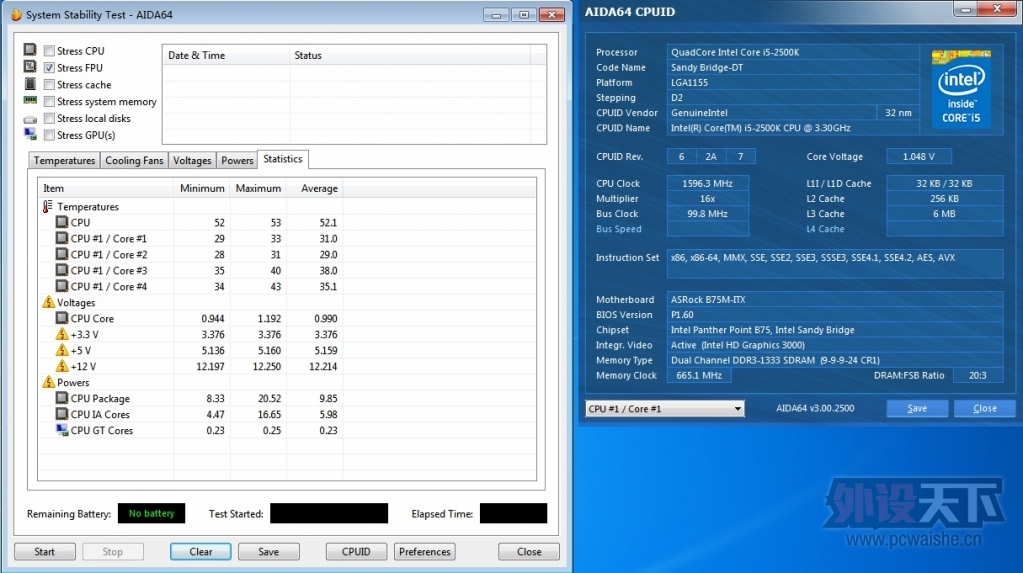Image resolution: width=1023 pixels, height=573 pixels.
Task: Click the monitor icon for CPU GT Cores
Action: [x=62, y=430]
